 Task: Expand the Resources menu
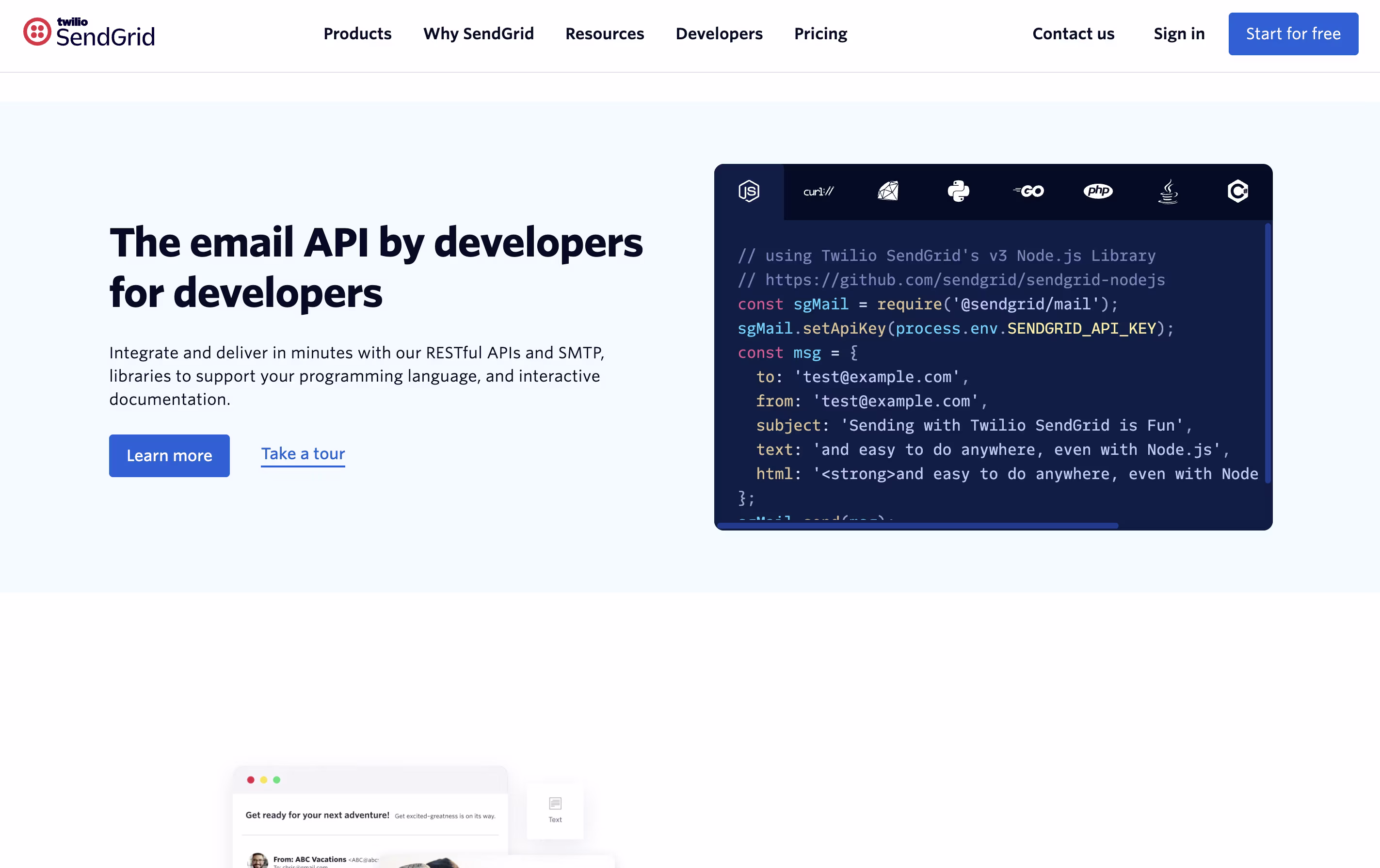[x=605, y=34]
